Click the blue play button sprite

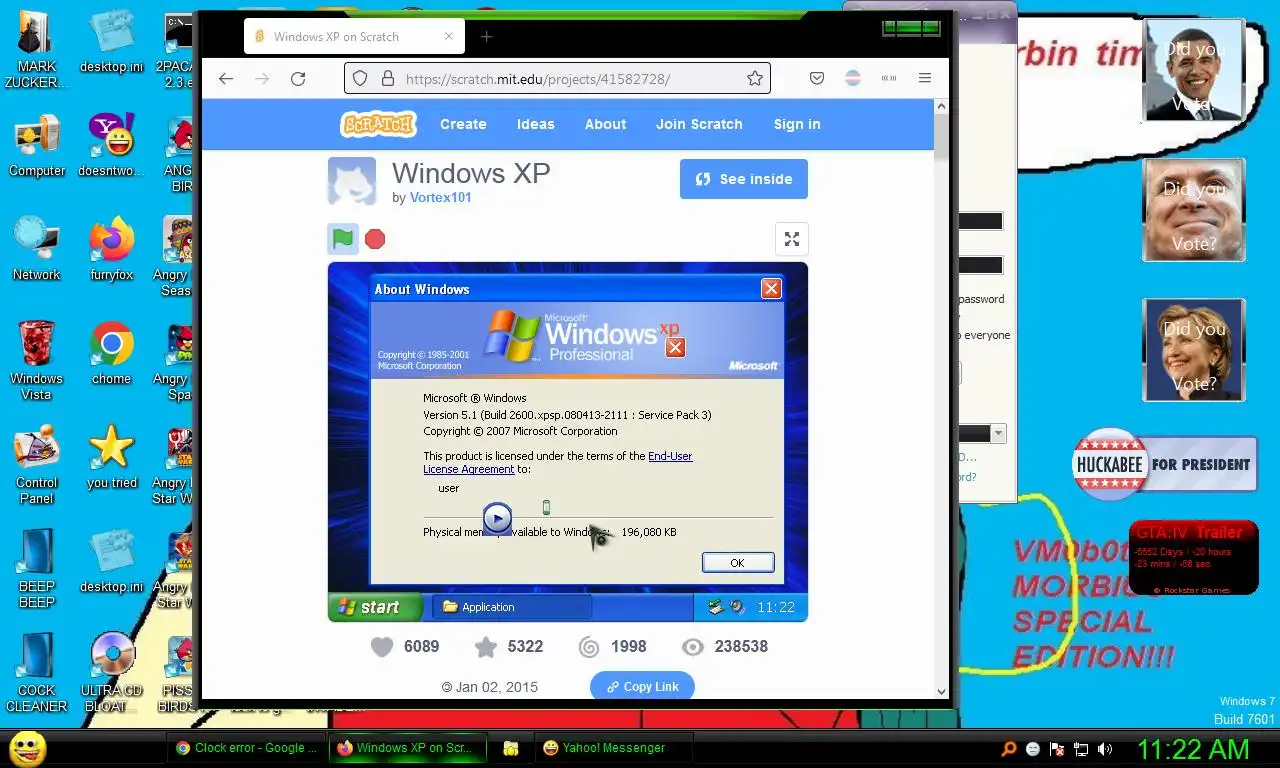[497, 517]
